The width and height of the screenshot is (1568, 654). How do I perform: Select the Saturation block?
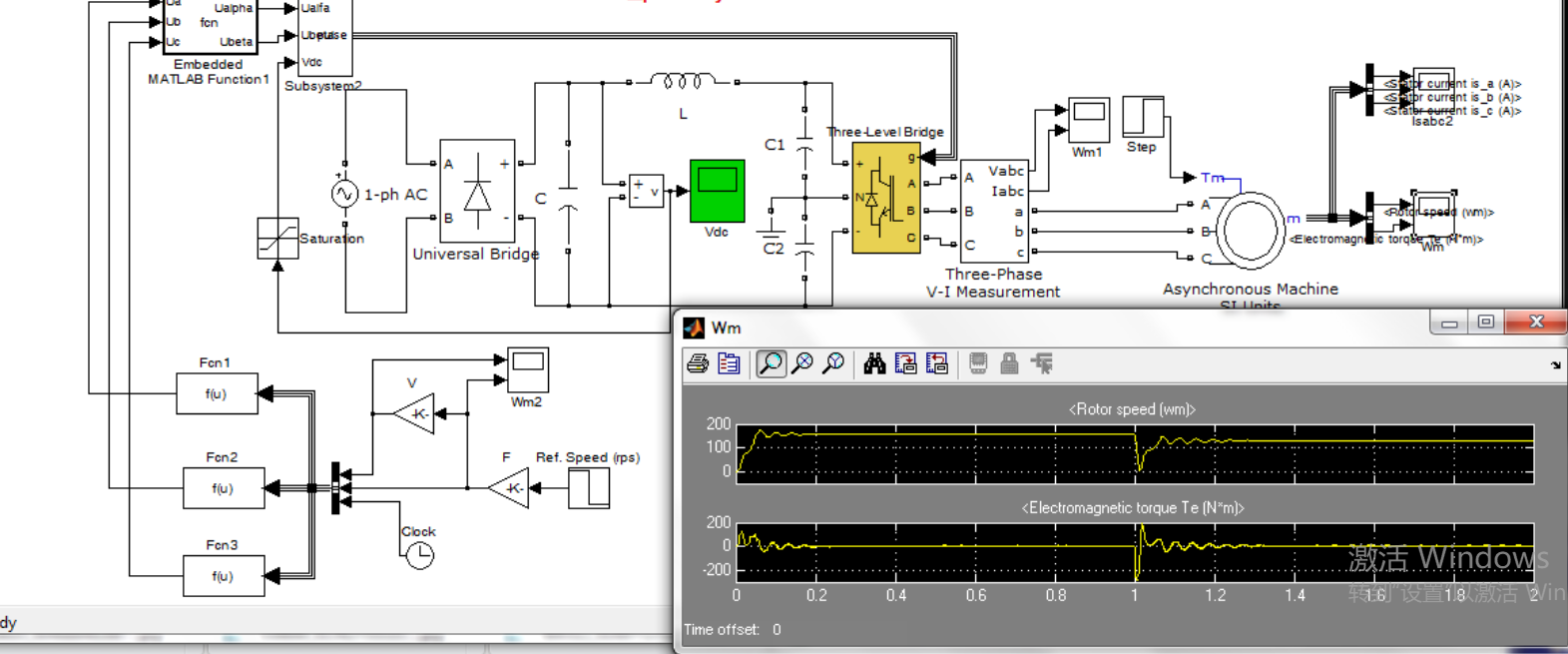277,239
